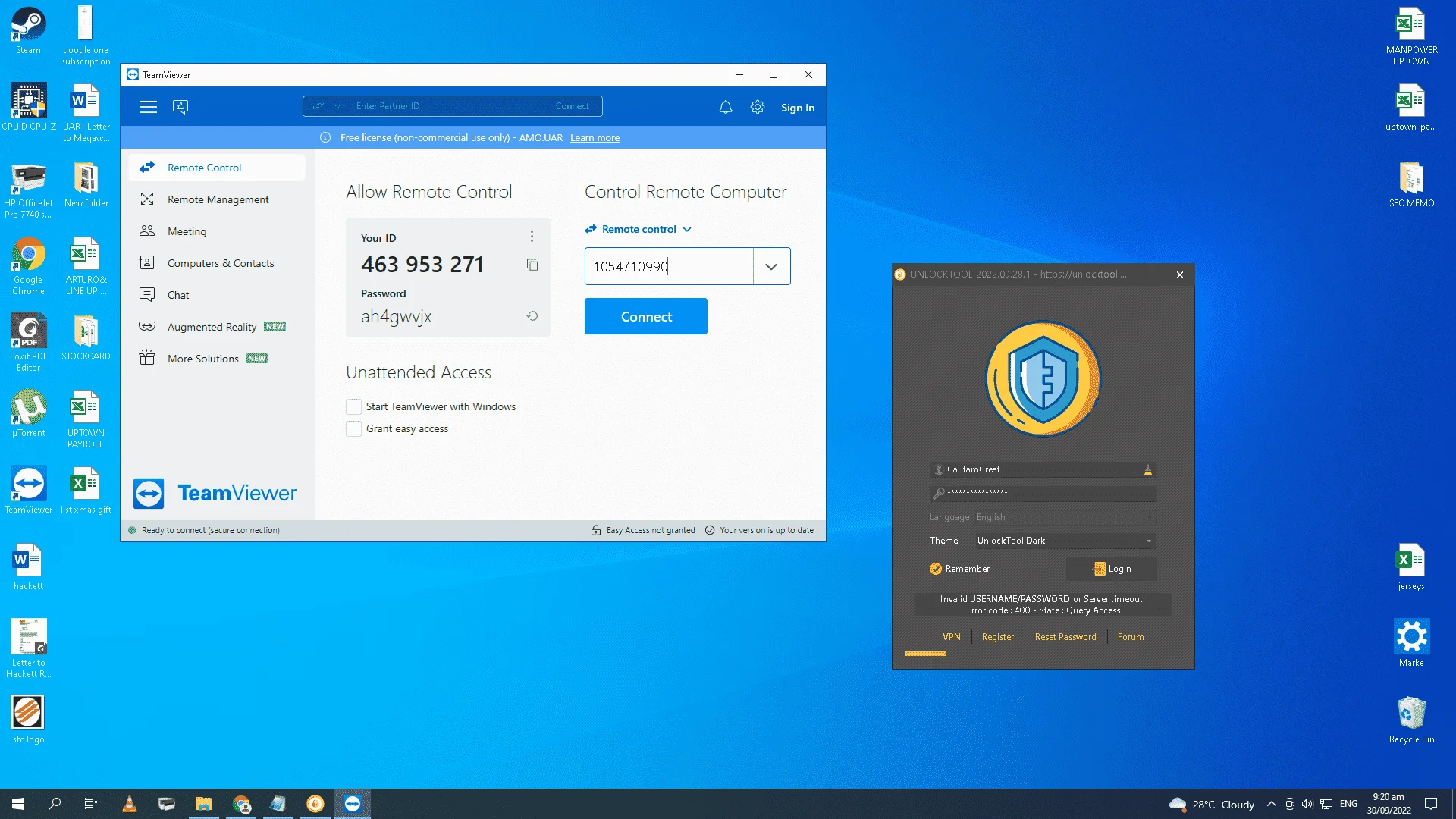Open UnlockTool Language dropdown

pos(1065,517)
